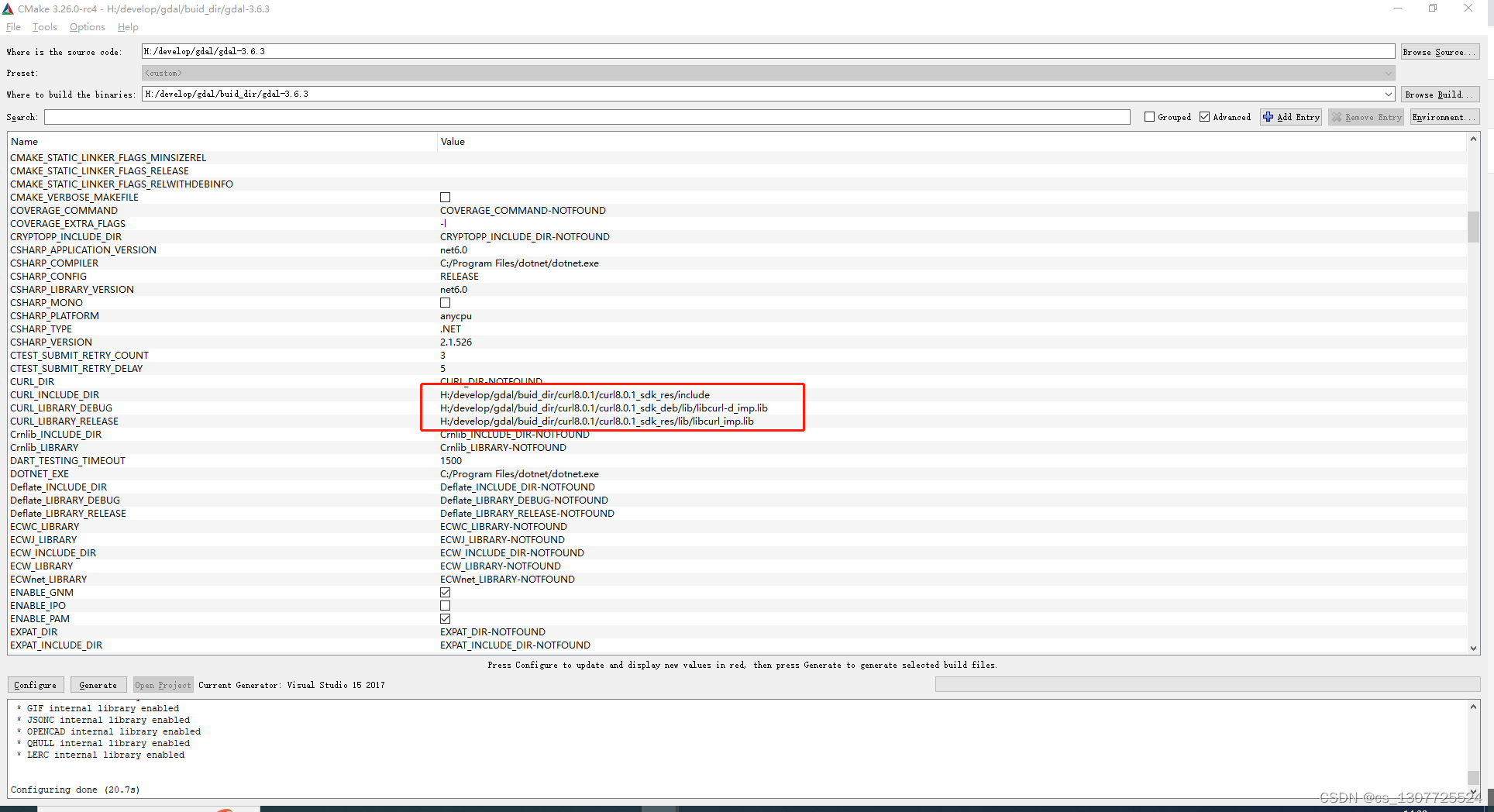
Task: Open the Tools menu
Action: [x=45, y=27]
